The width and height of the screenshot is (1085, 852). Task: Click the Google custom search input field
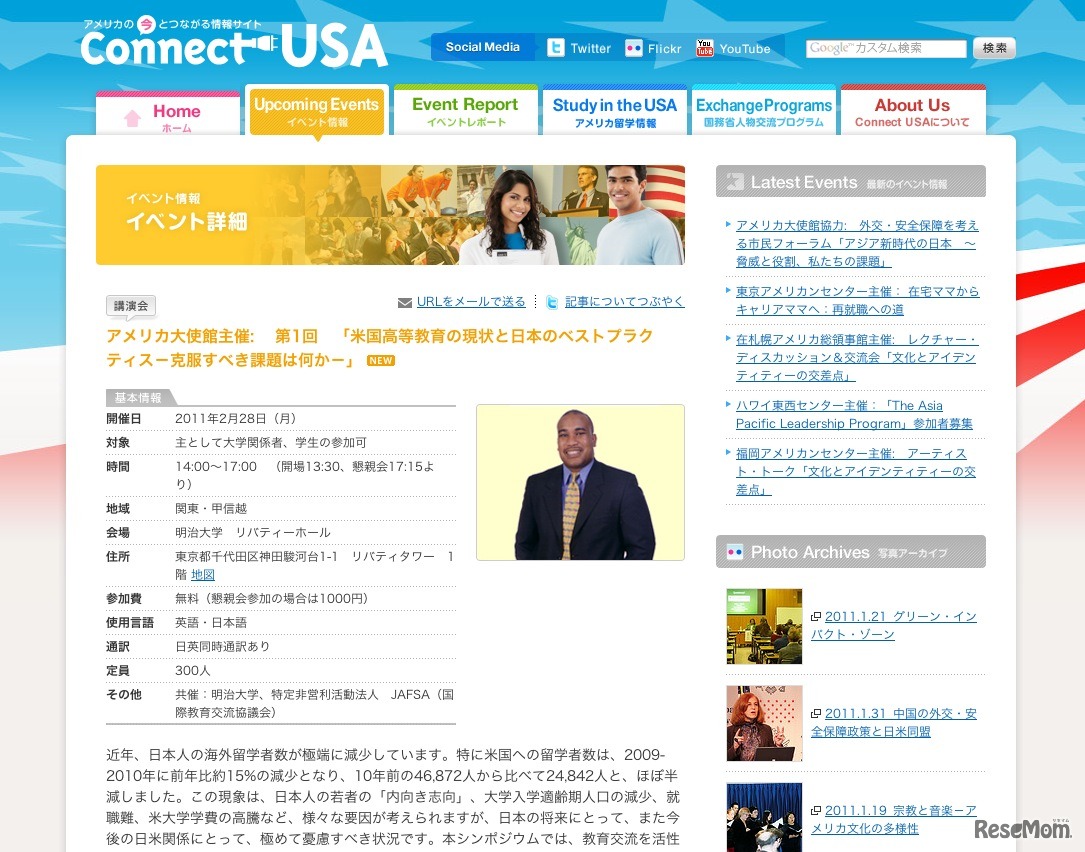[x=887, y=47]
